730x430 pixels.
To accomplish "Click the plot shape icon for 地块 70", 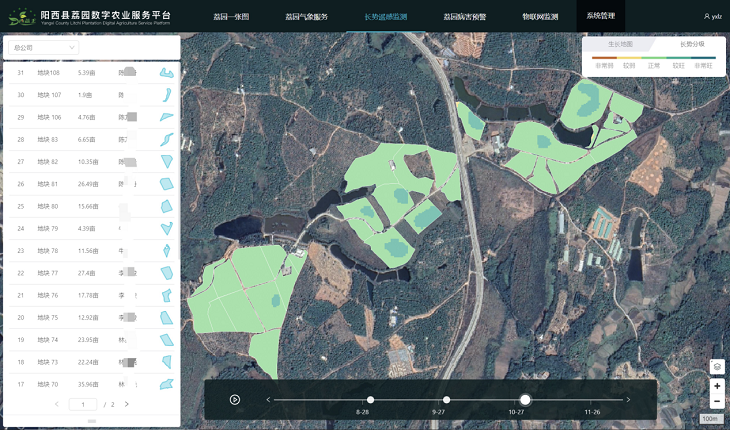I will click(x=167, y=383).
